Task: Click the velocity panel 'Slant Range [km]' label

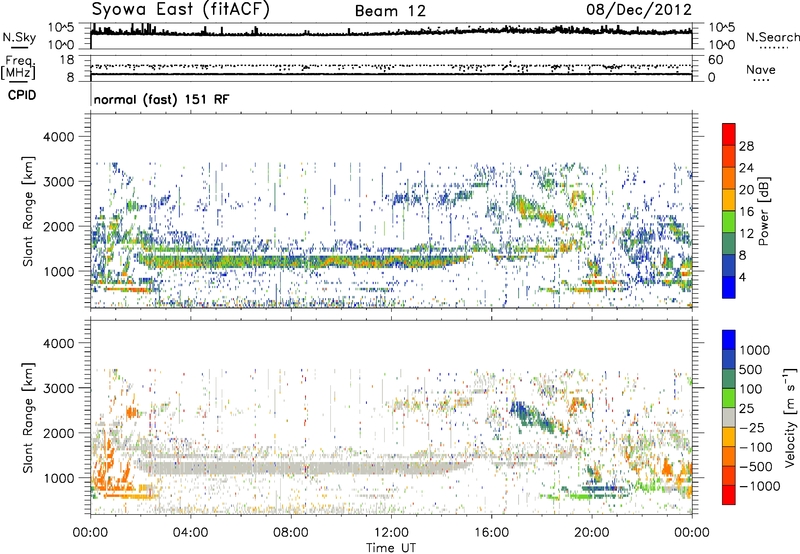Action: pyautogui.click(x=28, y=418)
